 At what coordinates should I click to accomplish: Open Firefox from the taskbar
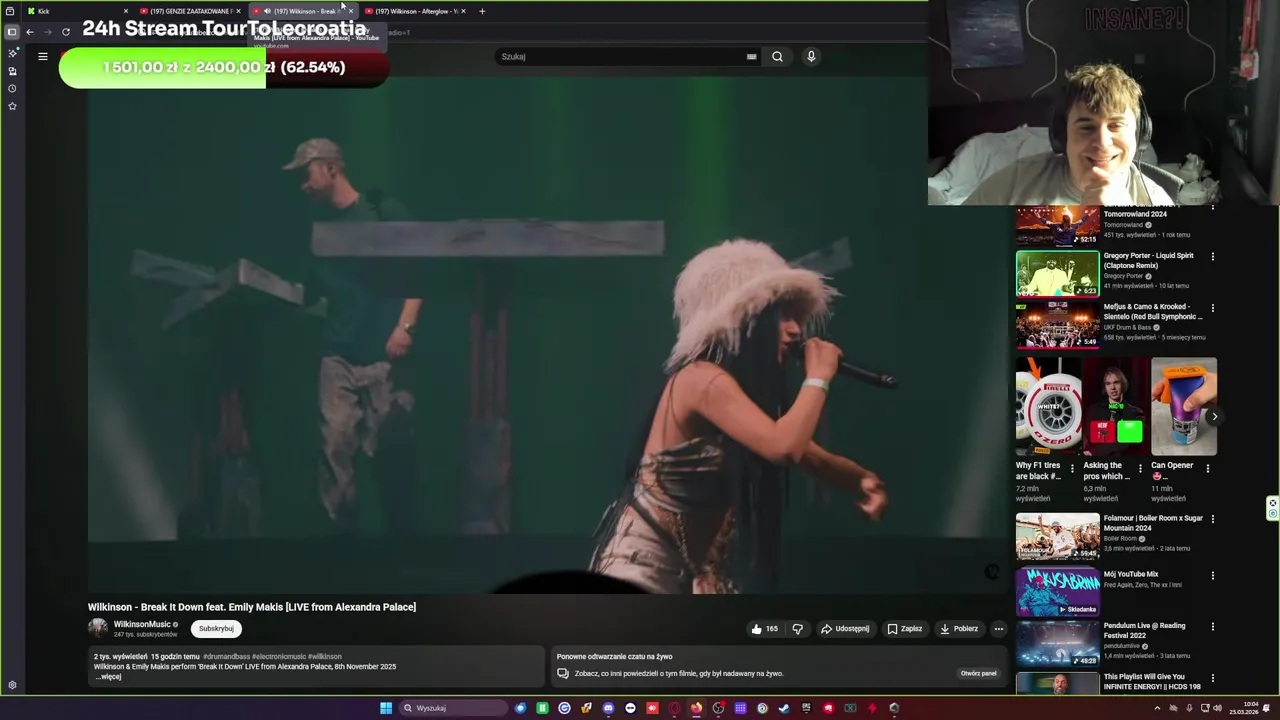click(x=696, y=708)
